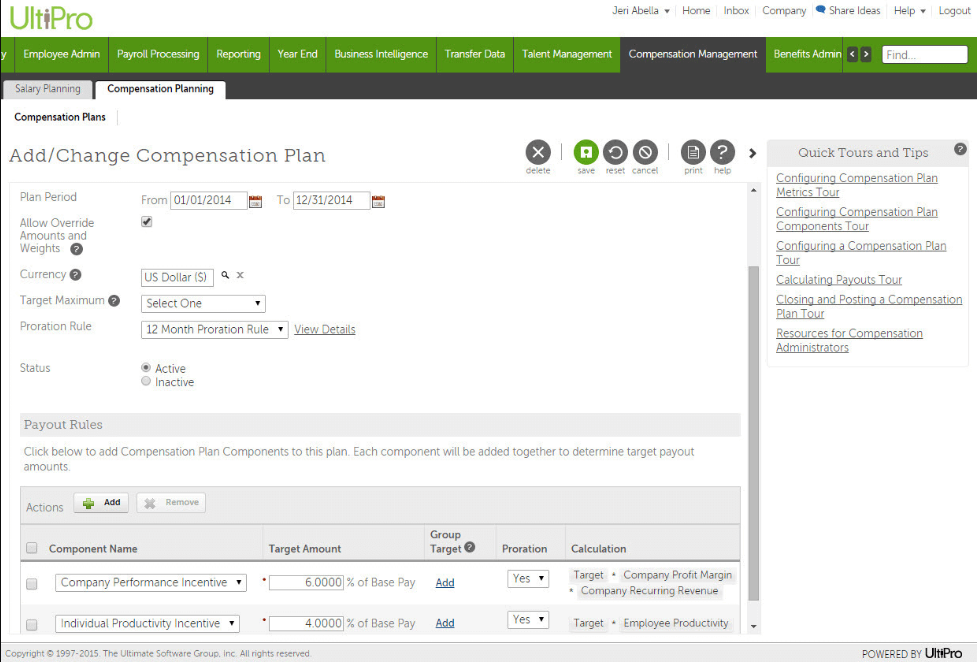Click the delete X icon
The width and height of the screenshot is (977, 662).
tap(538, 152)
